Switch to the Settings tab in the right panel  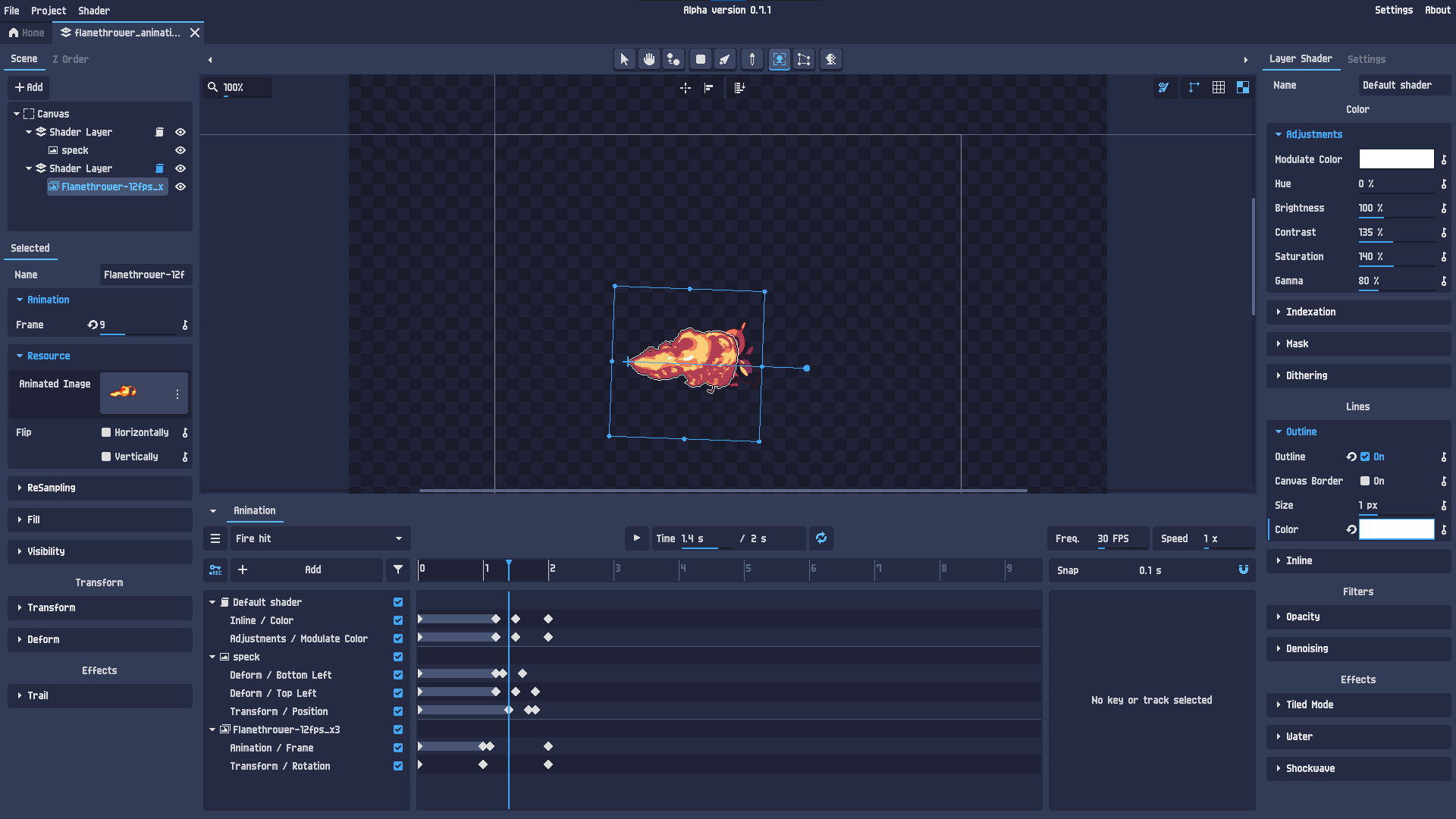(1367, 59)
